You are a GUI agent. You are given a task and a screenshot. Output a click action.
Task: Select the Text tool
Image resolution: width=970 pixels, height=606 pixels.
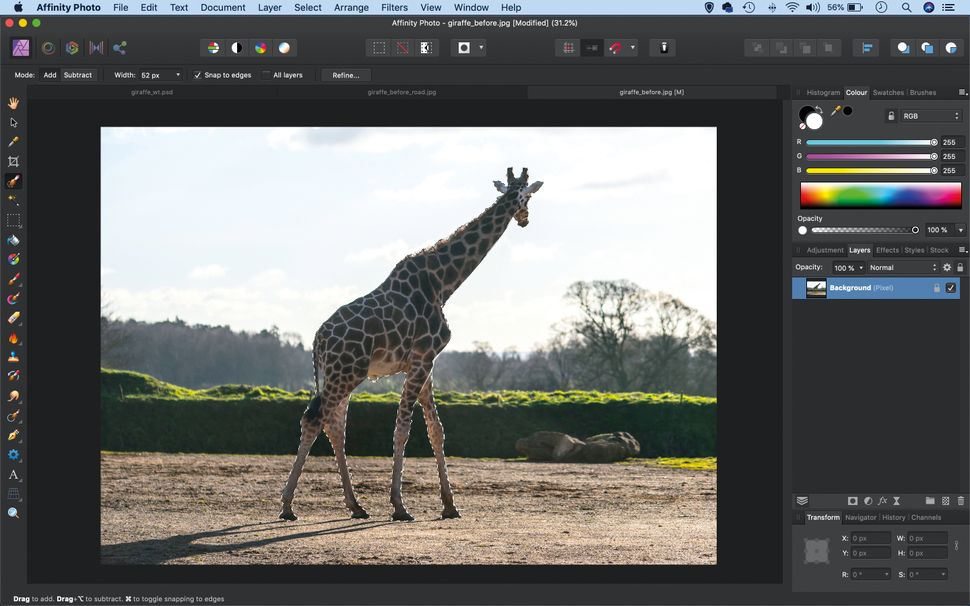click(13, 474)
